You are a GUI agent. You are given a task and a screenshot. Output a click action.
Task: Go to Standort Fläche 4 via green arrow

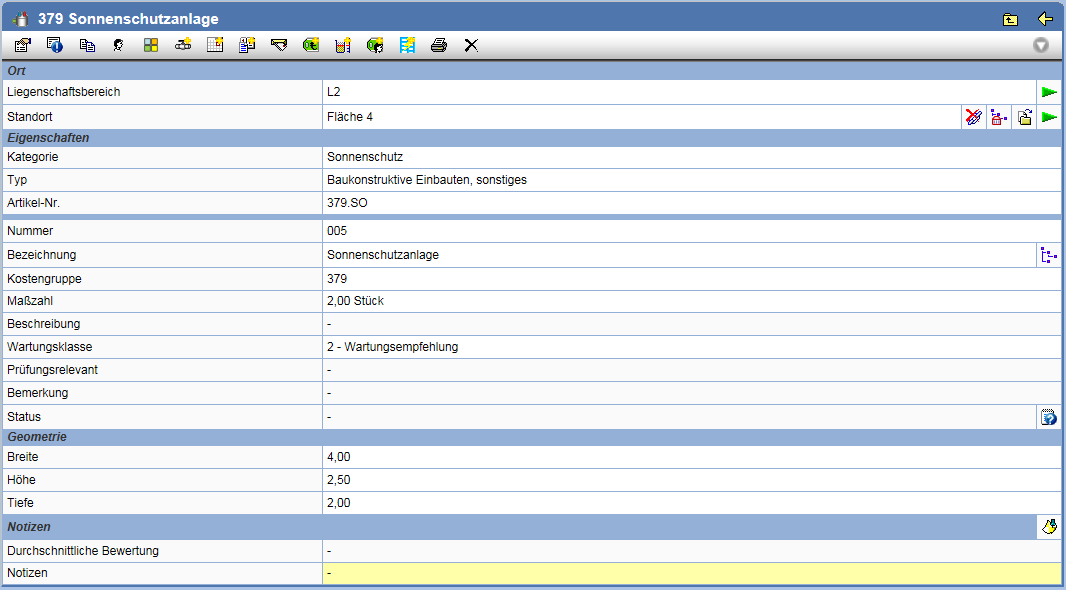click(x=1049, y=118)
